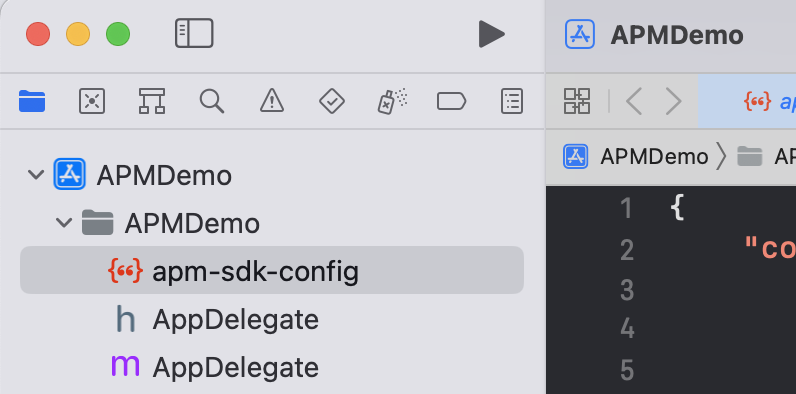Select the apm-sdk-config editor tab
Viewport: 796px width, 394px height.
click(747, 101)
